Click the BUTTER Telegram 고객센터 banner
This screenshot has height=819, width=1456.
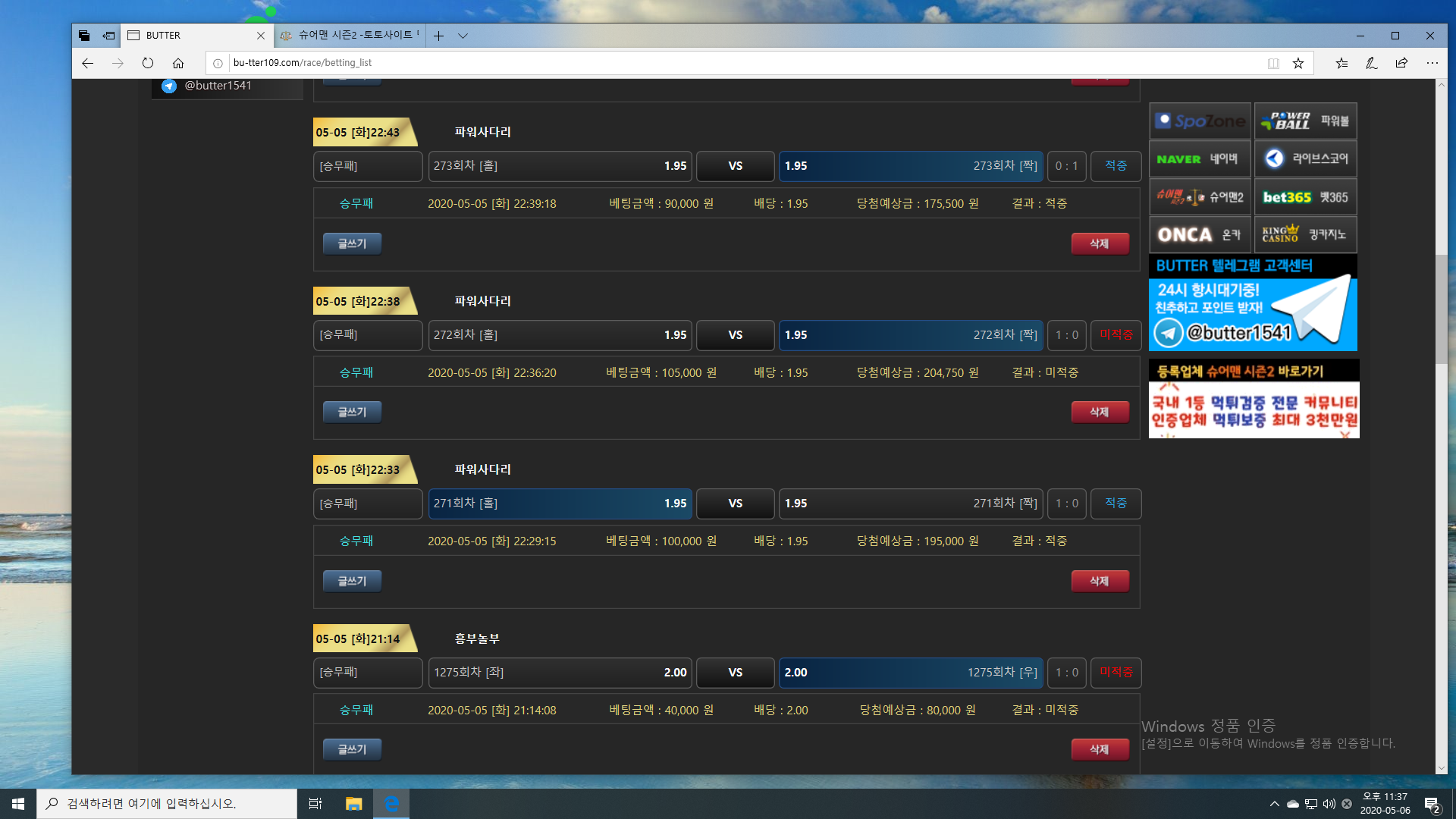(1253, 303)
